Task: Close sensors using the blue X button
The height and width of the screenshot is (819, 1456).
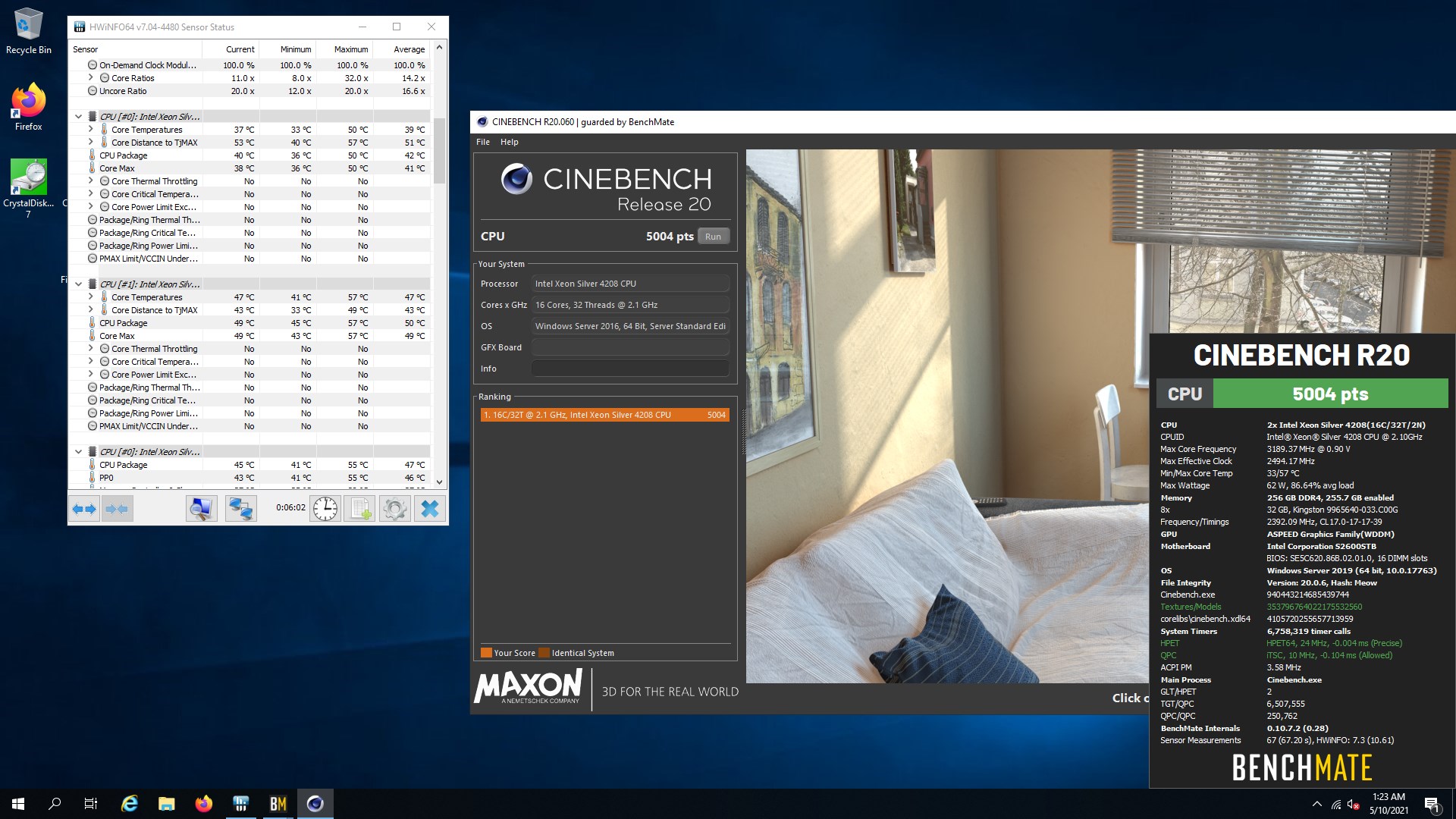Action: (x=429, y=509)
